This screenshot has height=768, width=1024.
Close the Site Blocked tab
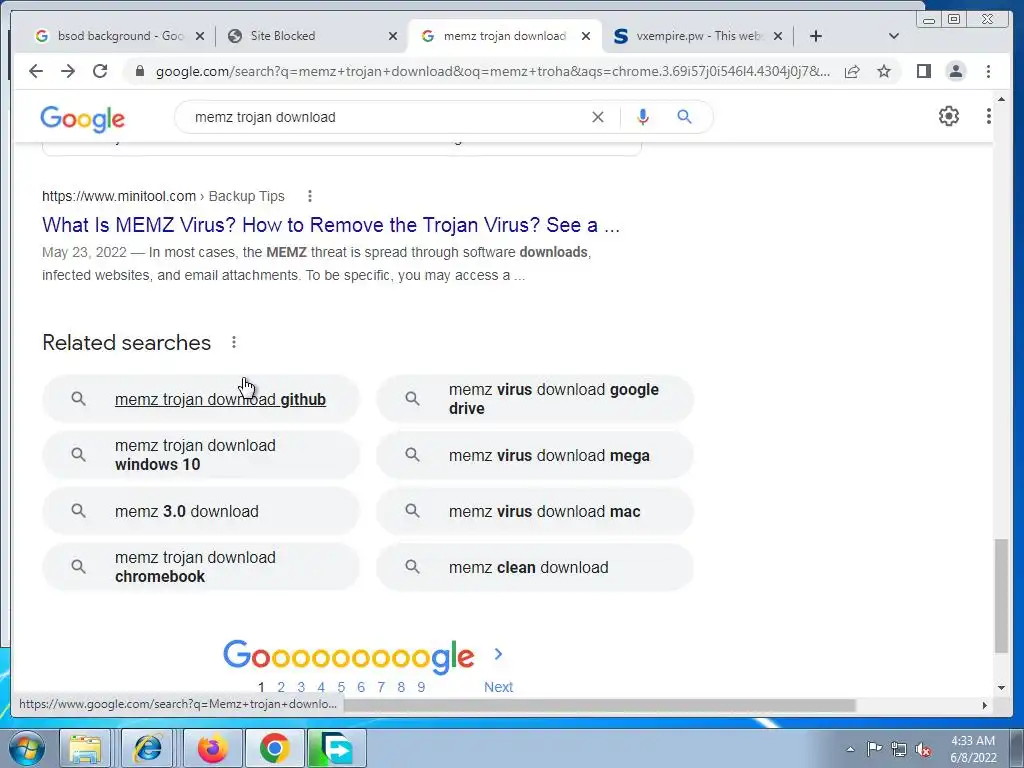(x=392, y=36)
